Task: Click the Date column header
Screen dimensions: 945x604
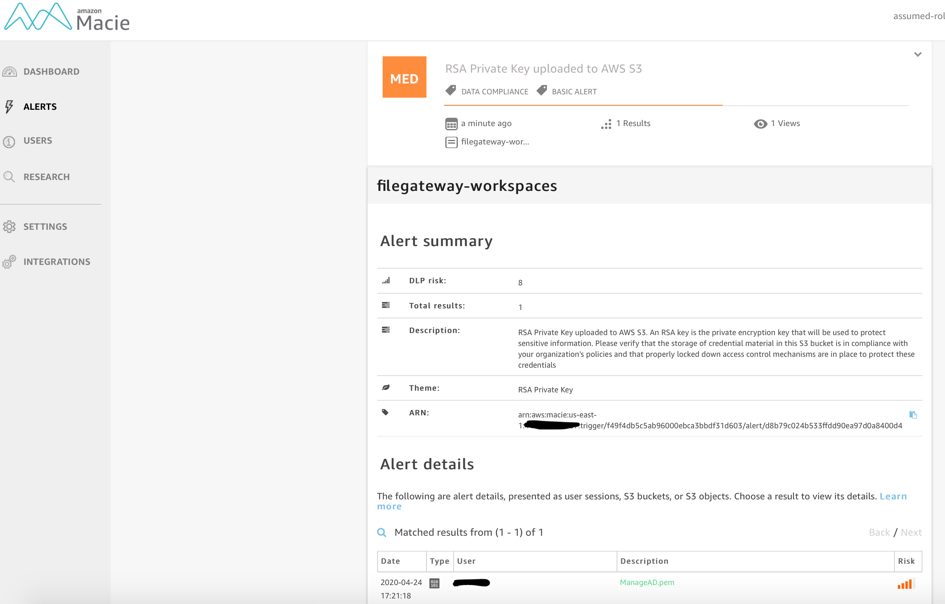Action: (391, 561)
